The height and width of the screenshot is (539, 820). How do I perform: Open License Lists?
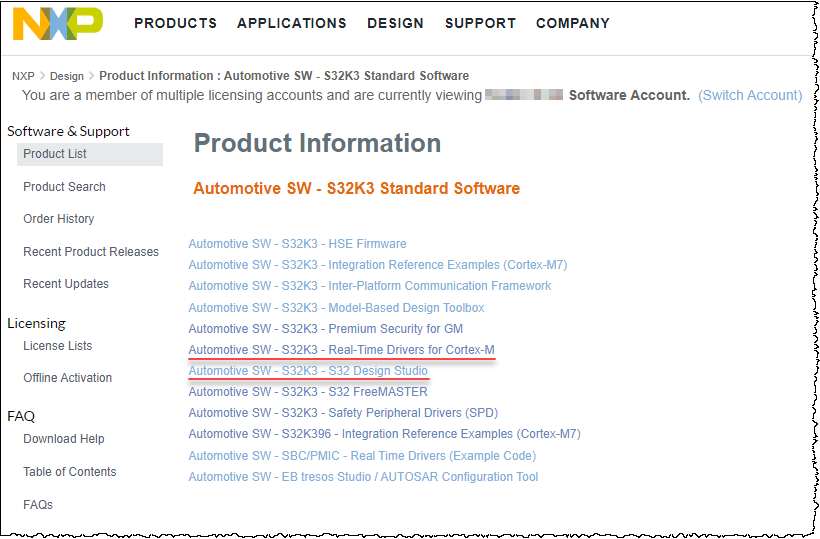coord(58,346)
